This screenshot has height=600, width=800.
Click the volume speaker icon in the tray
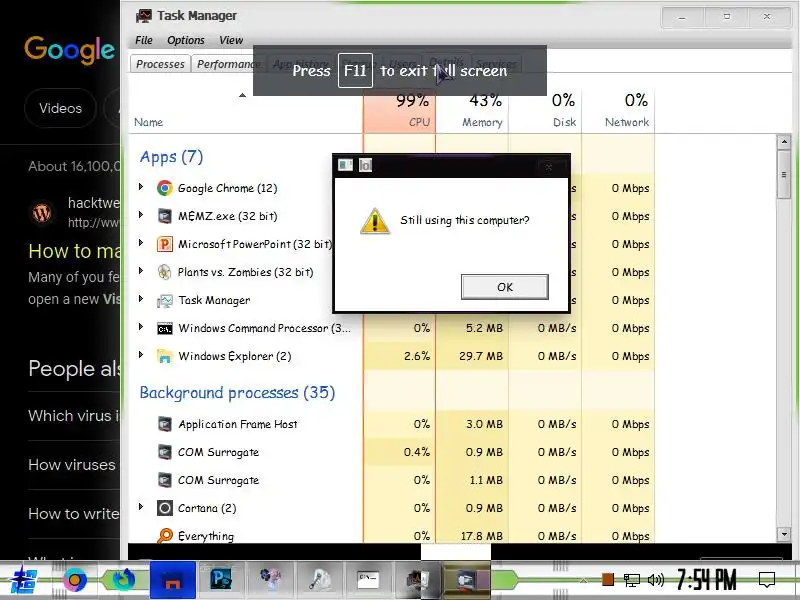(x=656, y=580)
